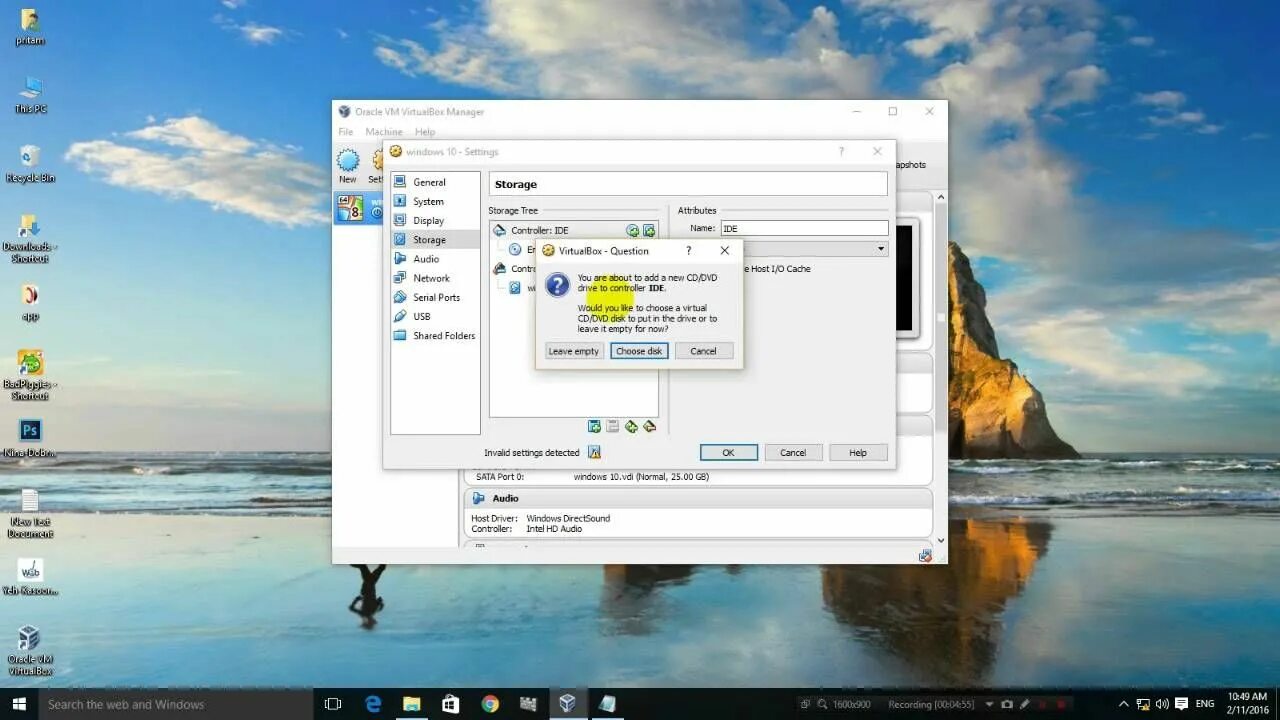Open the Downloads shortcut on desktop
The image size is (1280, 720).
pos(30,238)
